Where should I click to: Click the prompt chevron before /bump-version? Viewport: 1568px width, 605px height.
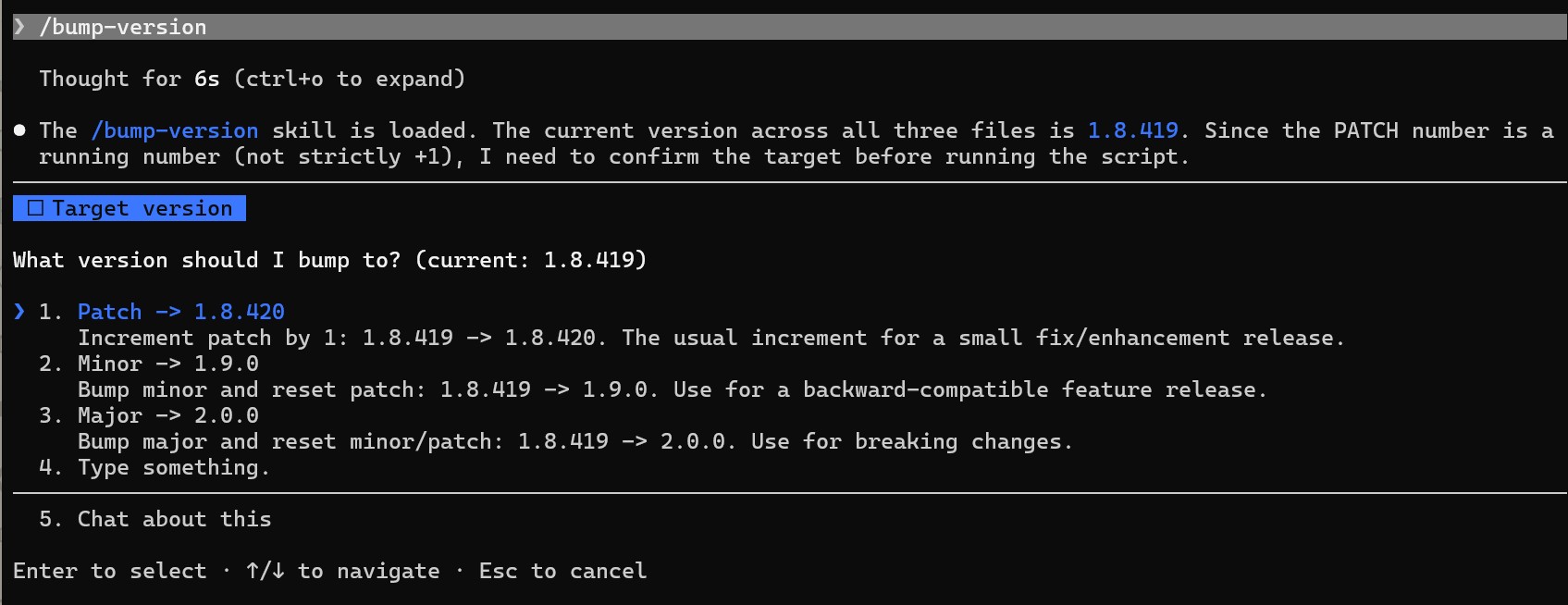coord(19,27)
